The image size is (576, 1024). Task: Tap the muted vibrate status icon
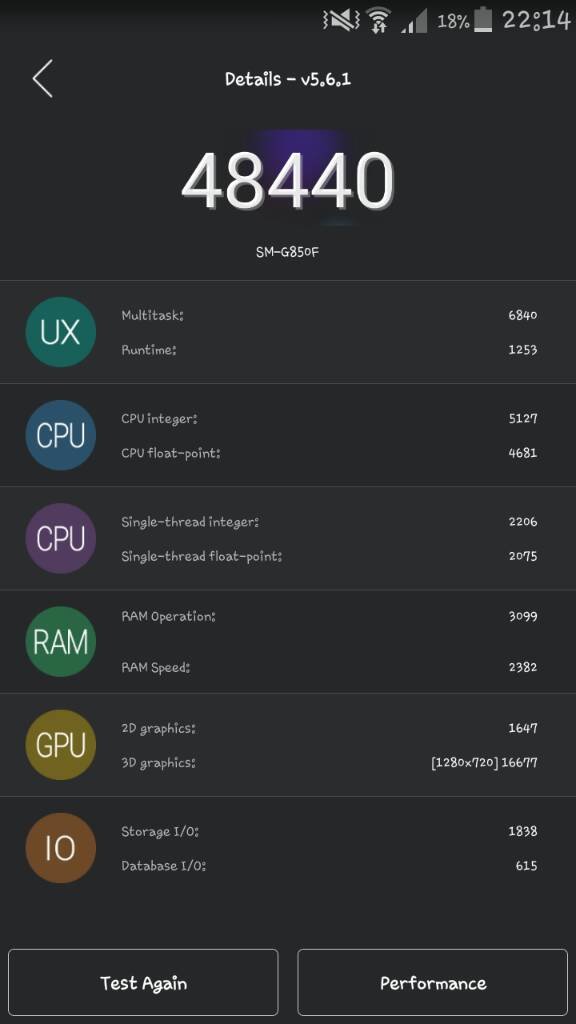pyautogui.click(x=341, y=20)
